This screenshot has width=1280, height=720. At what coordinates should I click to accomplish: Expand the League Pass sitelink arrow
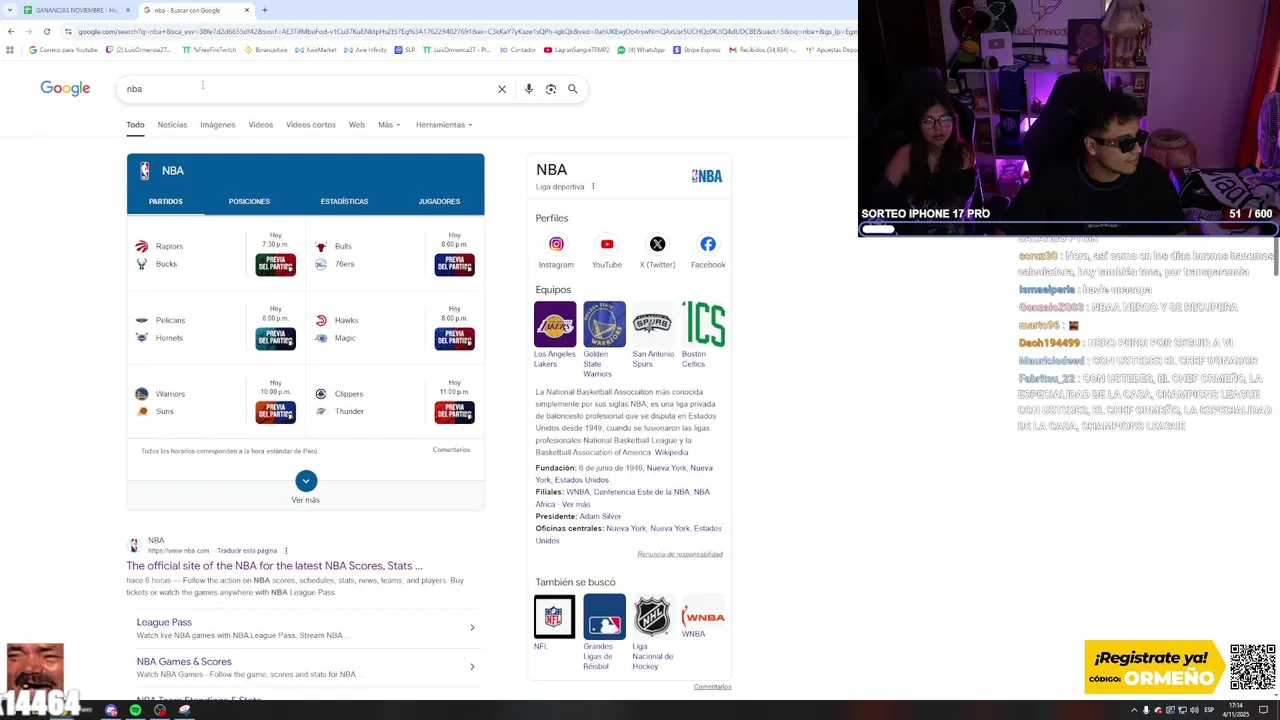pyautogui.click(x=472, y=628)
